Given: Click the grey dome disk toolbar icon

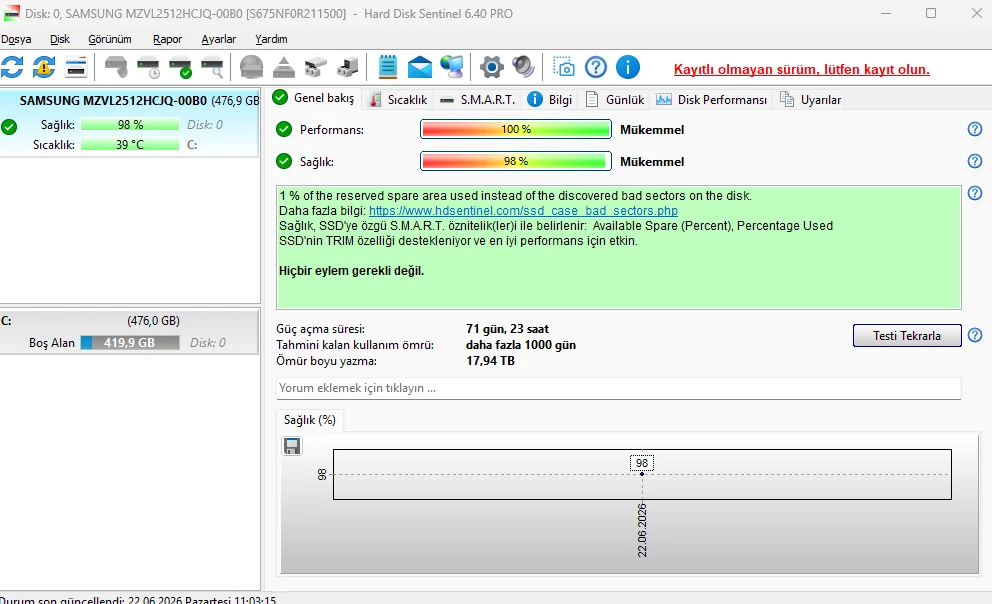Looking at the screenshot, I should (251, 67).
